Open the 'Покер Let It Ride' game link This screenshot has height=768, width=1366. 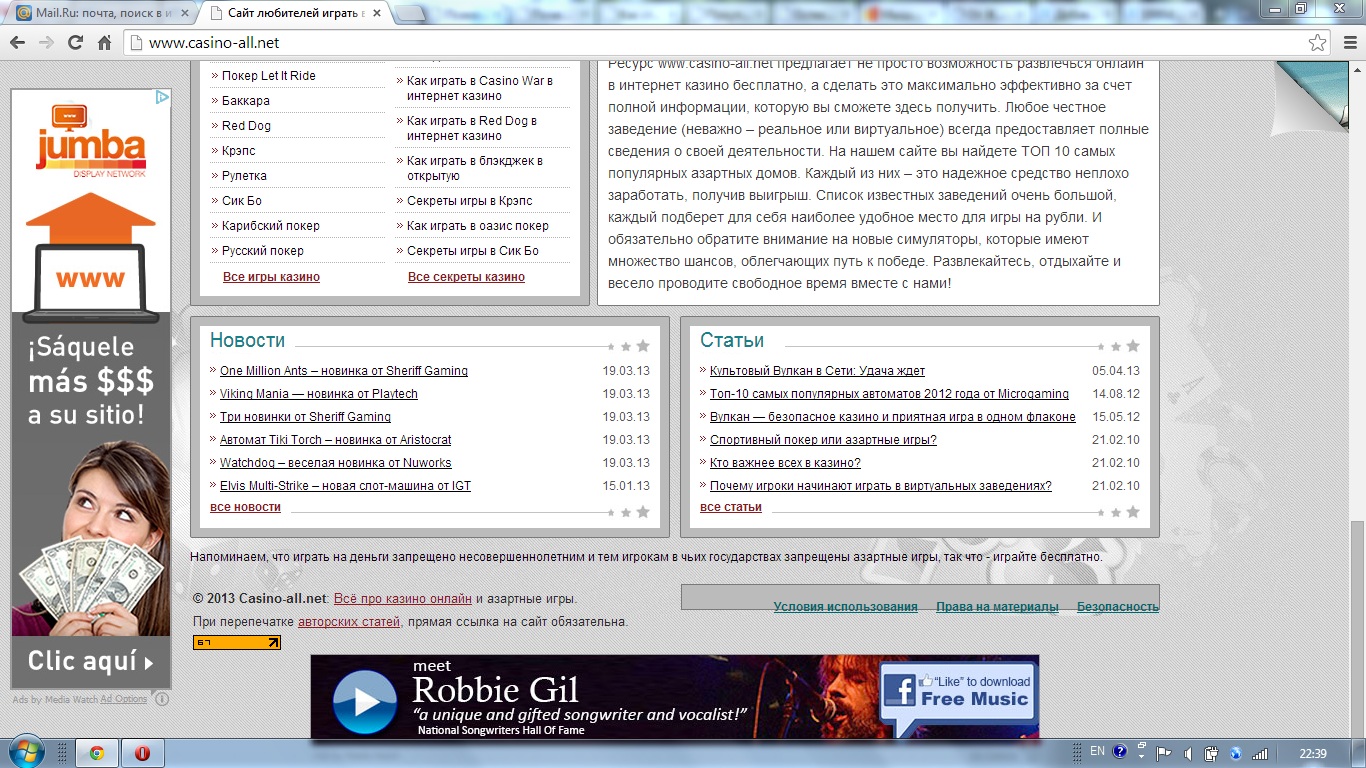click(x=269, y=76)
